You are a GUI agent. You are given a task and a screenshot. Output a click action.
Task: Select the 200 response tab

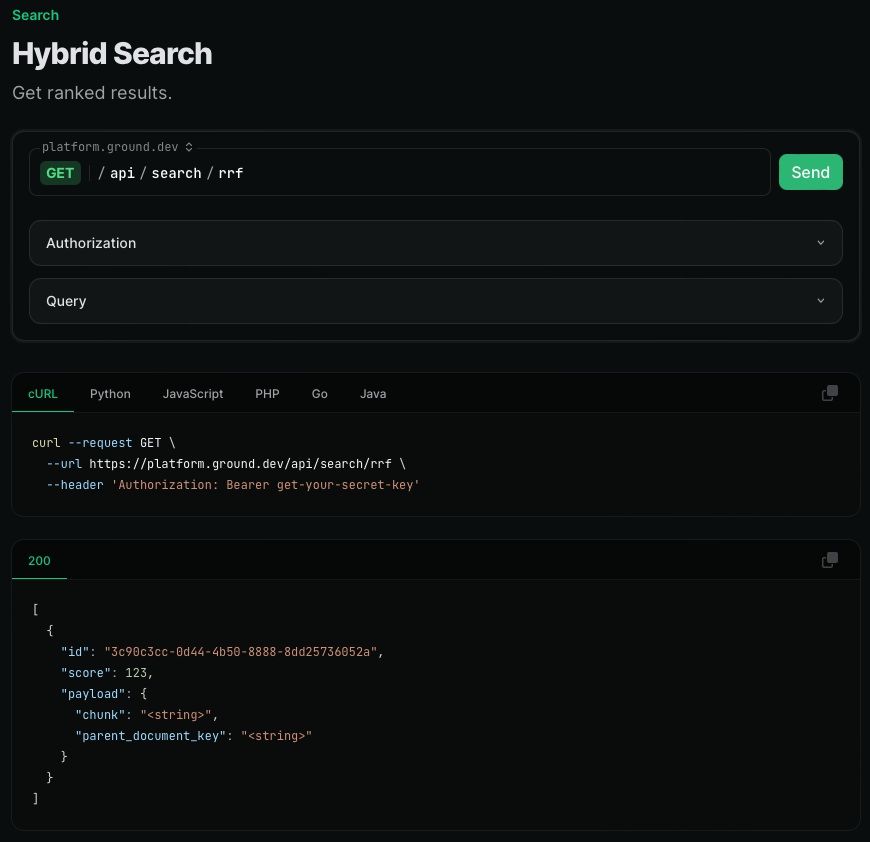[39, 561]
